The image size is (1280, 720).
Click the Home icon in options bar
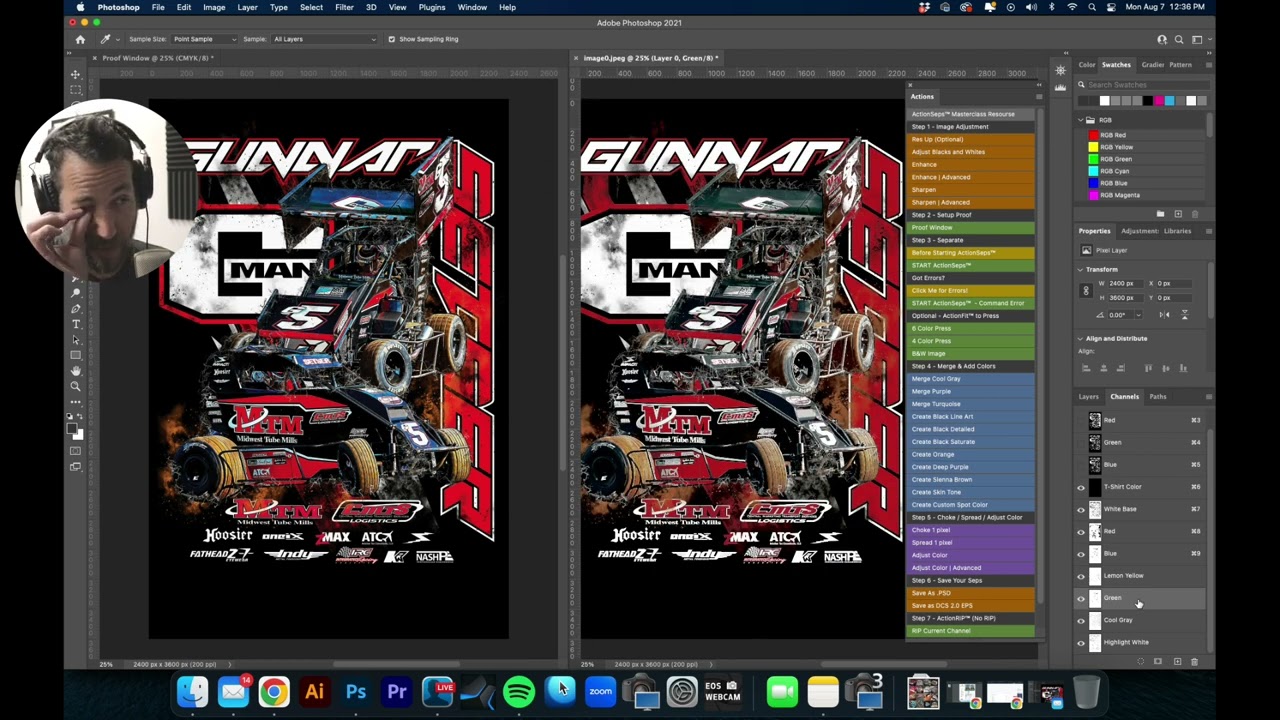[x=80, y=39]
